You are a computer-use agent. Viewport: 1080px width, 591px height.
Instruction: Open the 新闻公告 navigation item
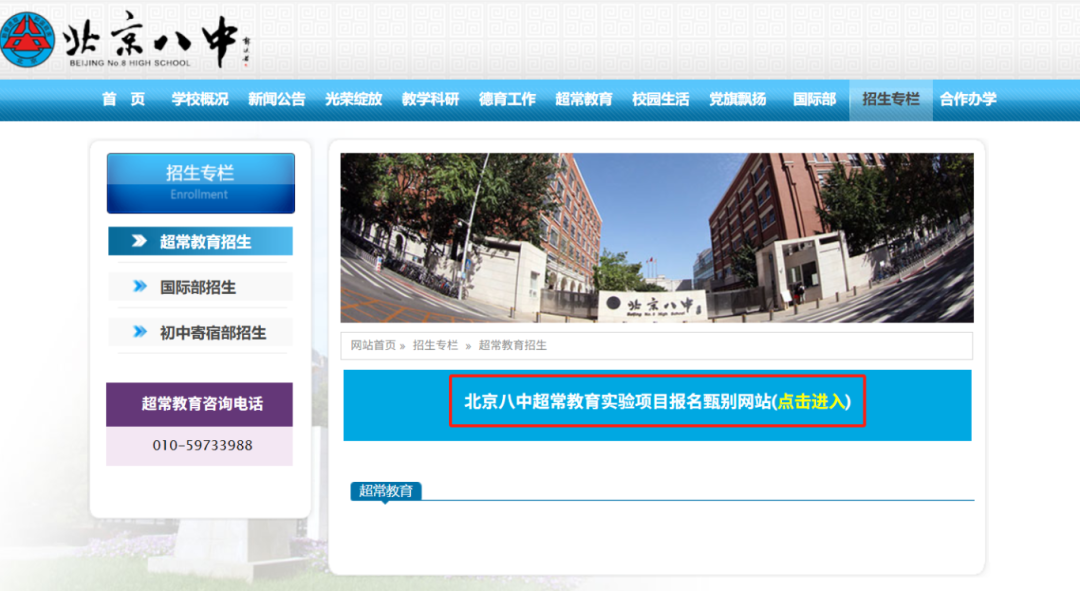(x=277, y=99)
